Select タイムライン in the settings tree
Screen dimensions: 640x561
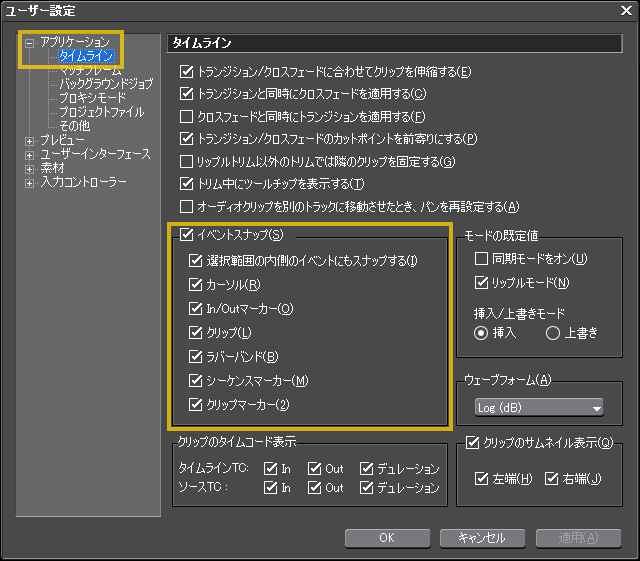[86, 56]
